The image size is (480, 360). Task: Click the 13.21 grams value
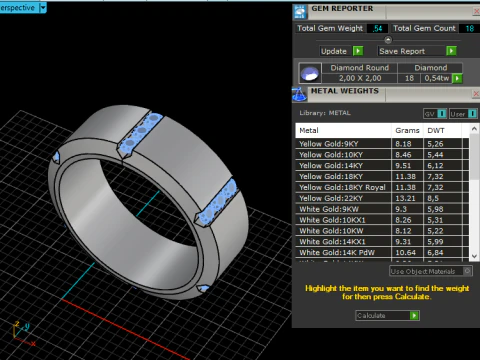[405, 198]
